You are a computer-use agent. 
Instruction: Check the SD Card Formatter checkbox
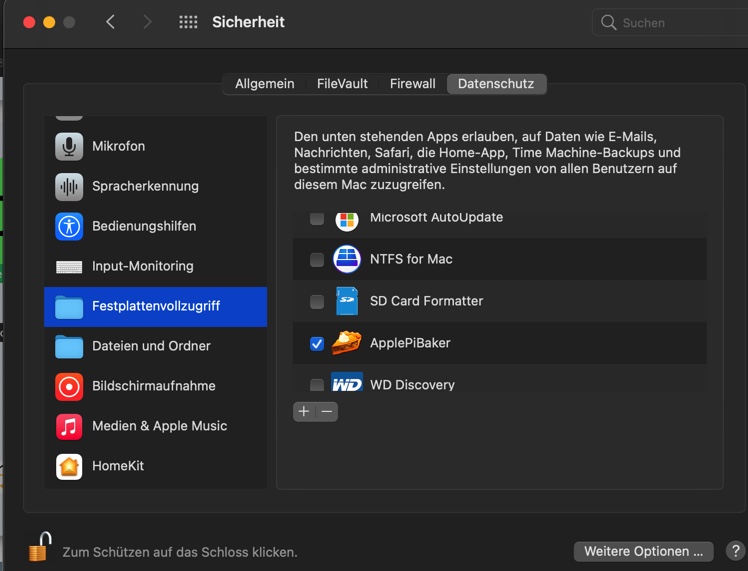tap(317, 302)
